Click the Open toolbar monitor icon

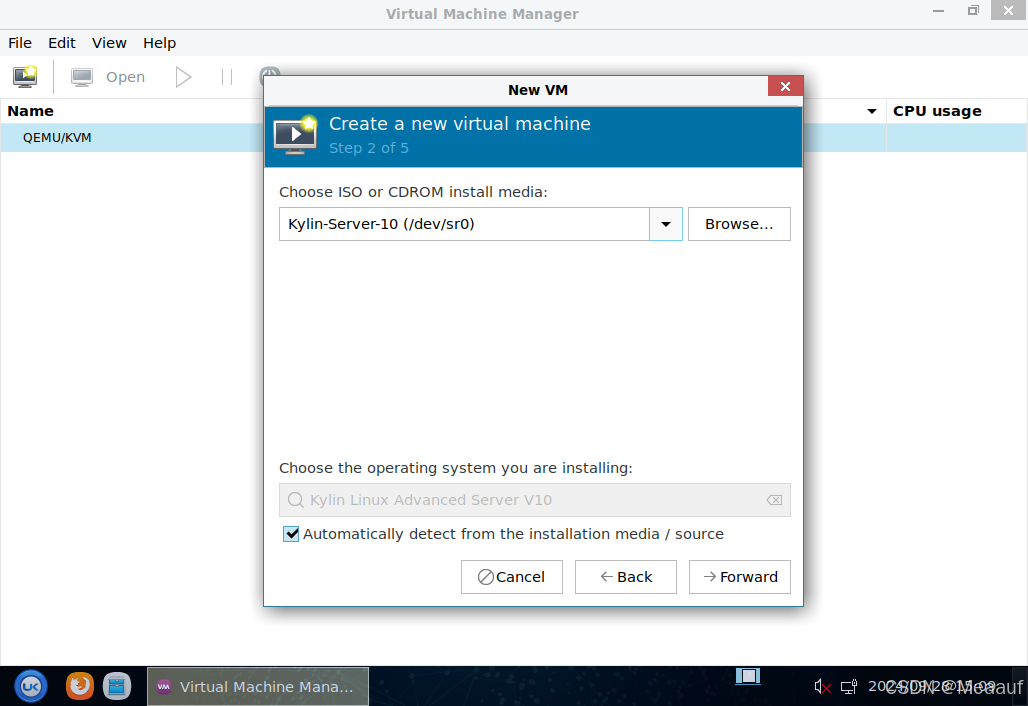point(82,77)
